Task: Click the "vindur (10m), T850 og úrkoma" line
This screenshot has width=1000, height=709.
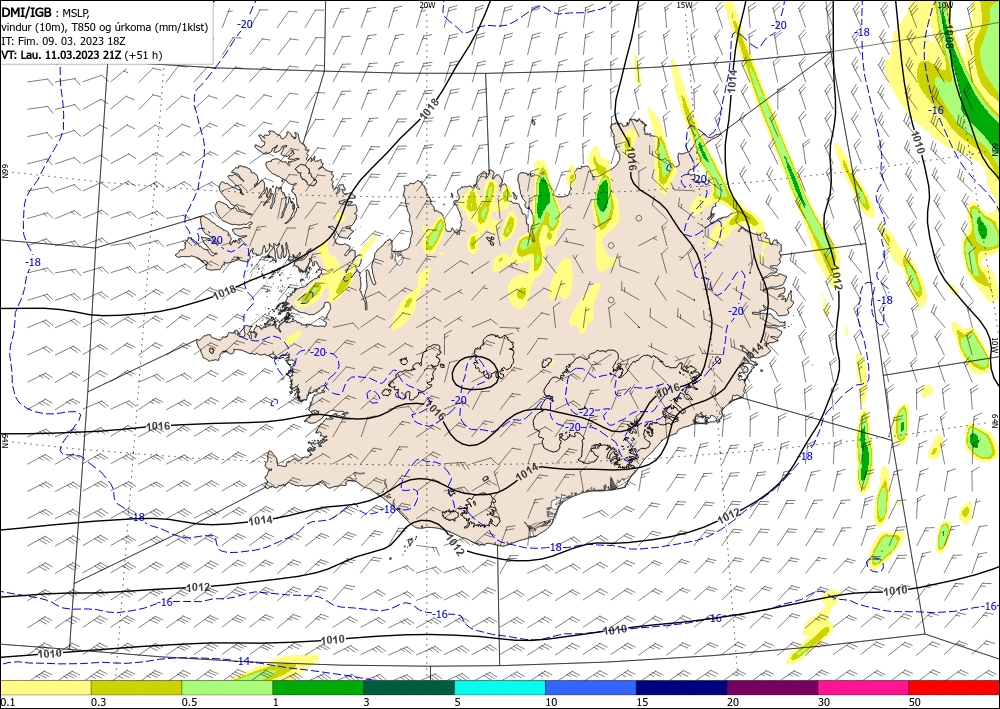Action: [x=105, y=27]
